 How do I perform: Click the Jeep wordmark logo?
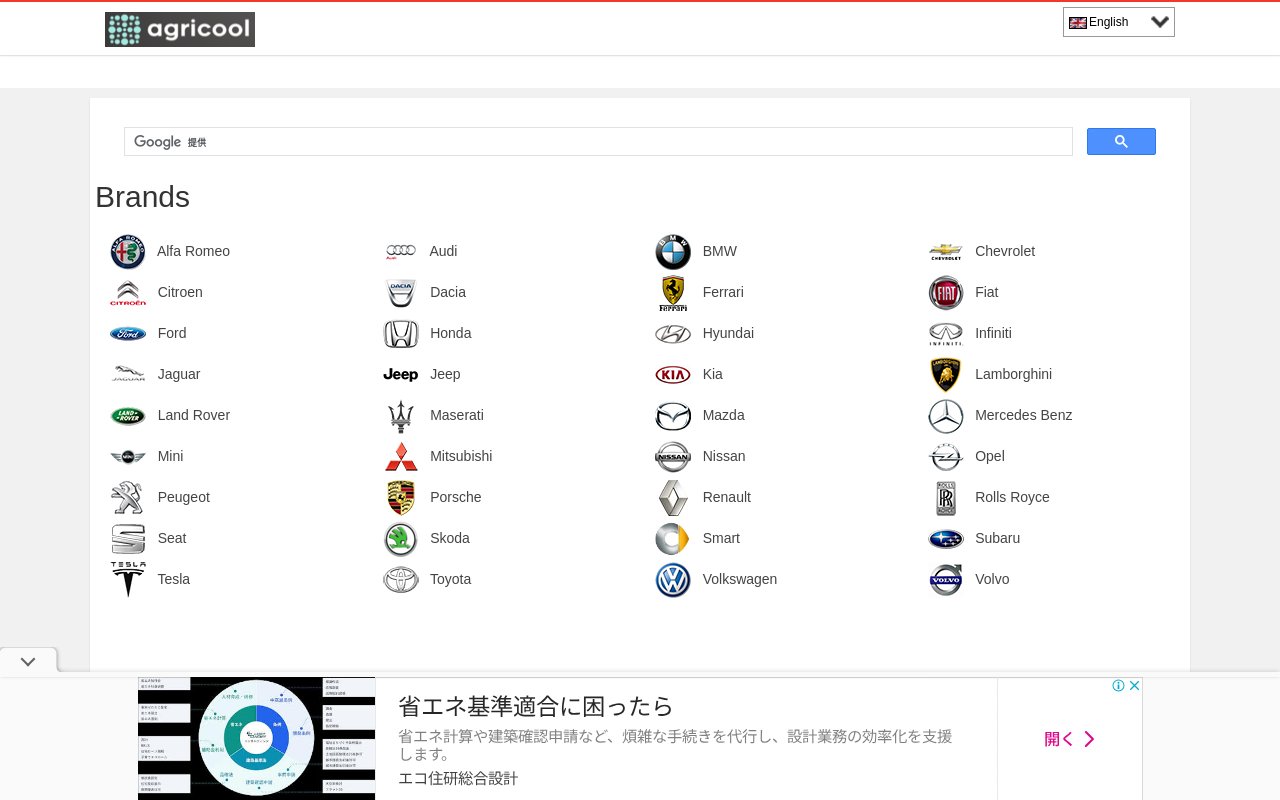400,375
